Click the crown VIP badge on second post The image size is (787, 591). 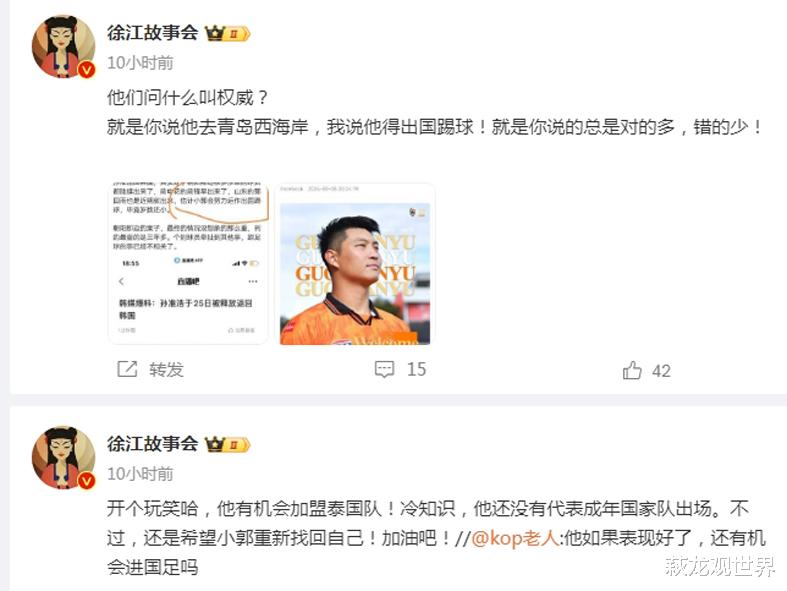coord(227,445)
